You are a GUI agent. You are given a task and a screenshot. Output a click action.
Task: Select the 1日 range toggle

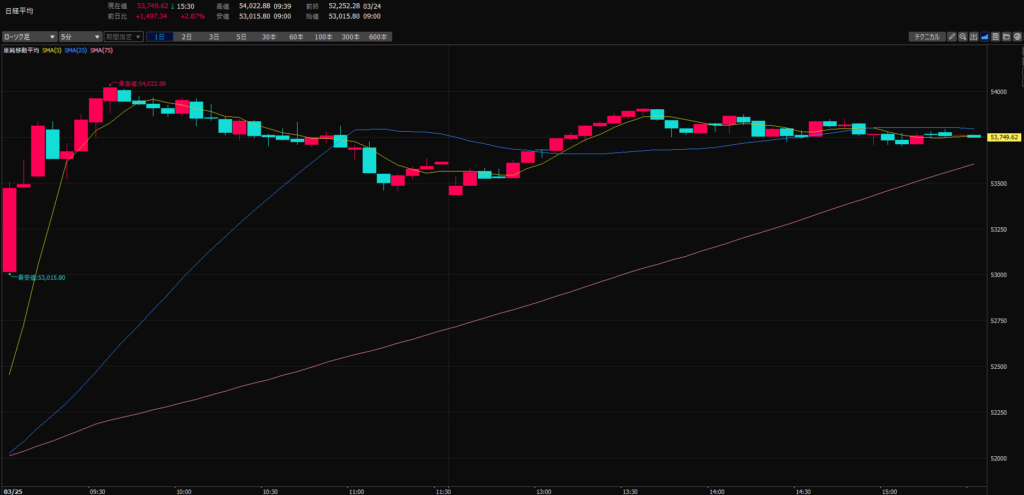[160, 37]
